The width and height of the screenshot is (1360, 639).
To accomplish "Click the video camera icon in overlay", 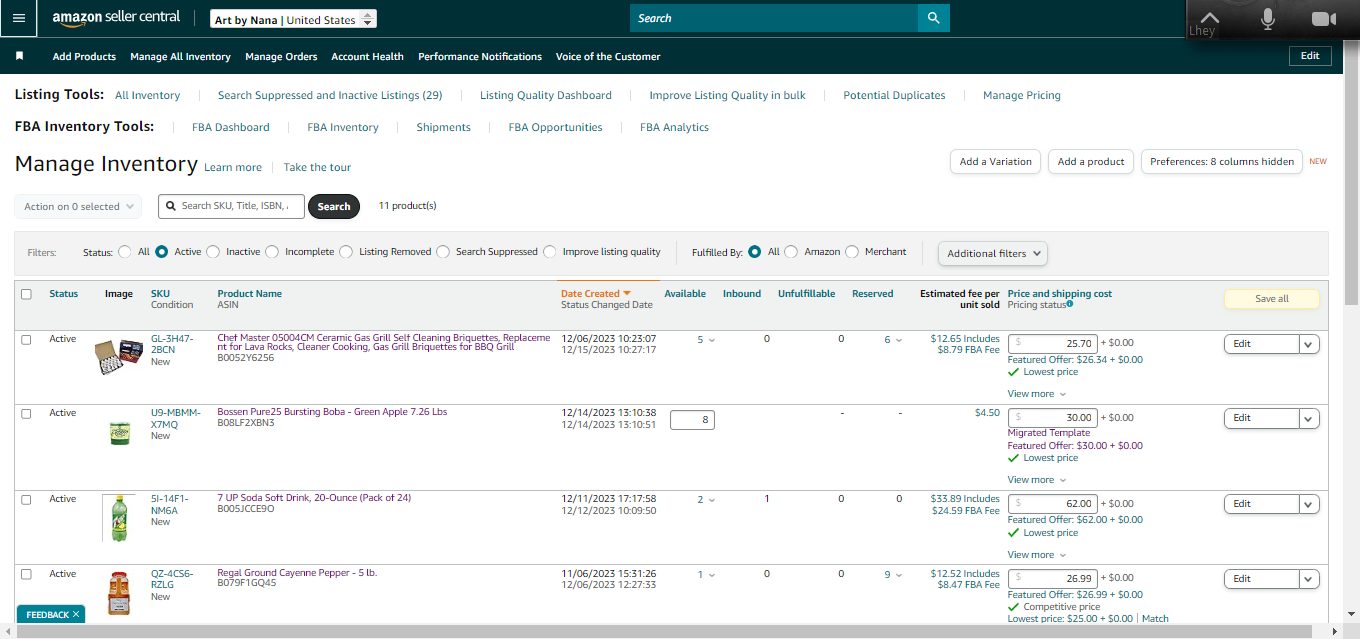I will point(1324,18).
